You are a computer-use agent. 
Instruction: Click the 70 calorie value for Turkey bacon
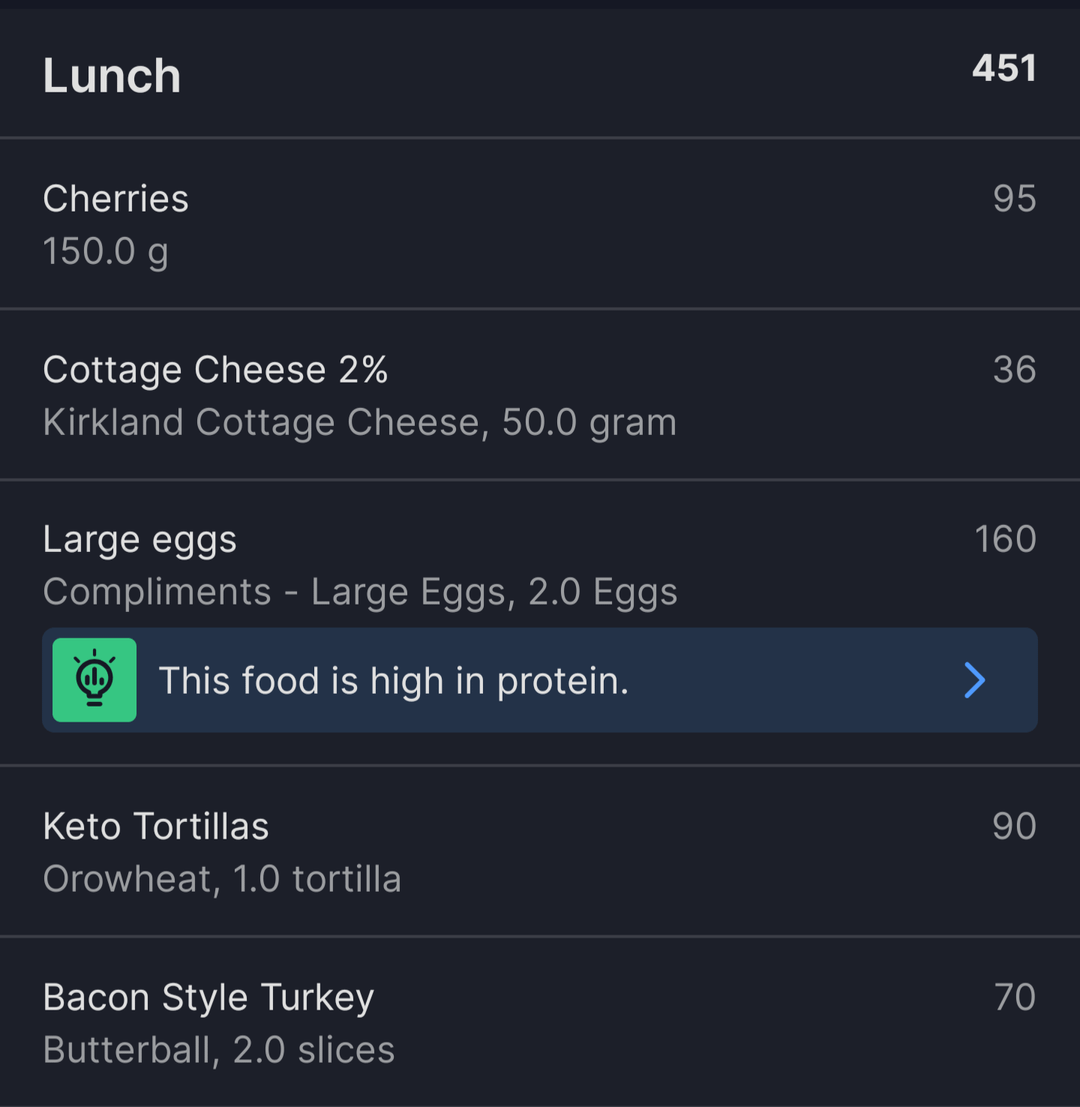1015,998
